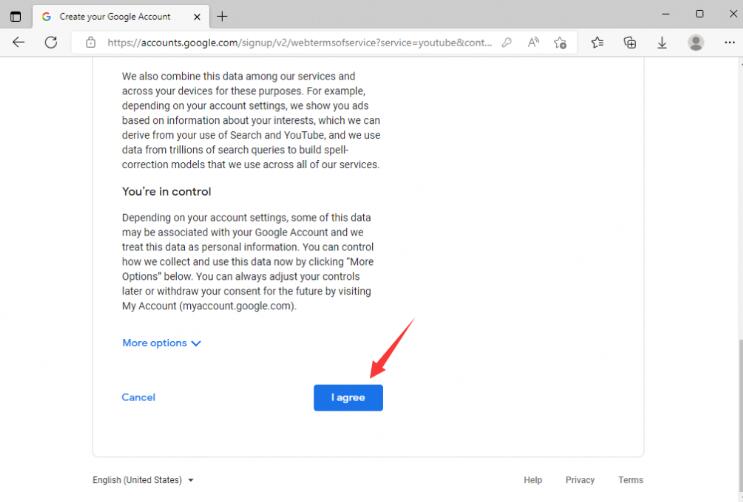The image size is (743, 502).
Task: Open the Help link in footer
Action: click(533, 480)
